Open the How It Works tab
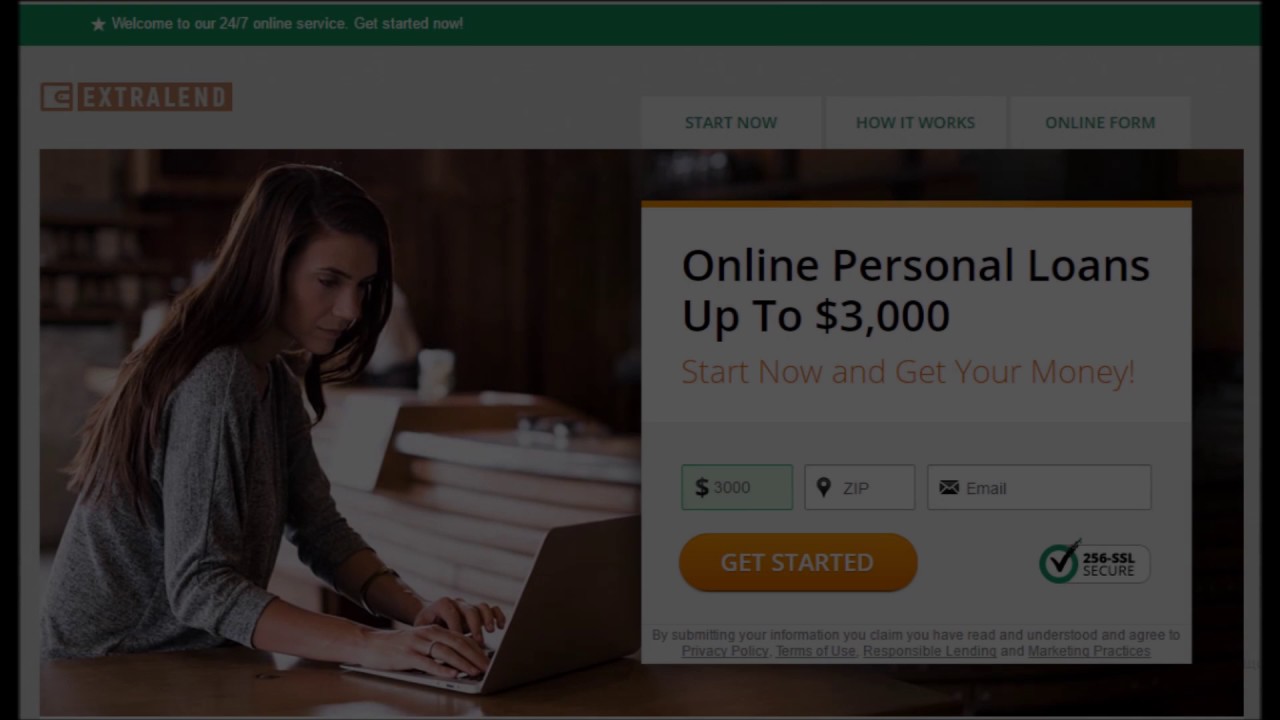The image size is (1280, 720). tap(915, 122)
